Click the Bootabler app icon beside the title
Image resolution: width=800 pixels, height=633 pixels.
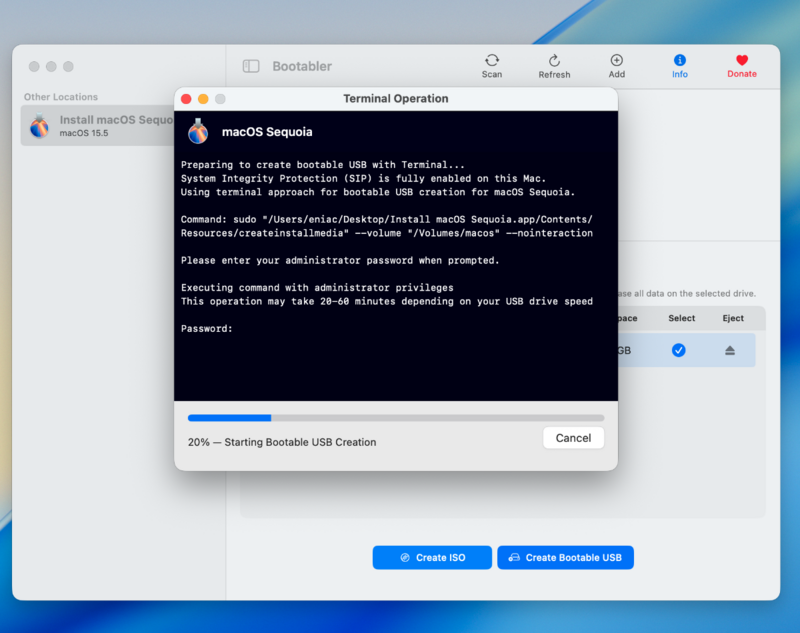point(250,66)
